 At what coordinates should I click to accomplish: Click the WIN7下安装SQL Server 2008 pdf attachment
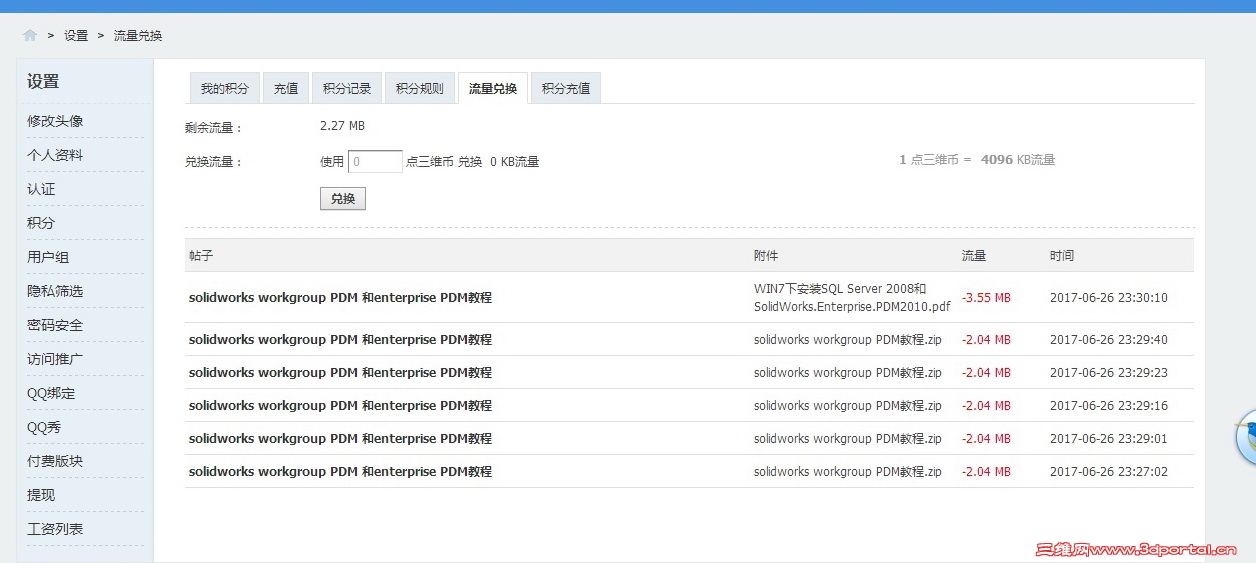852,297
